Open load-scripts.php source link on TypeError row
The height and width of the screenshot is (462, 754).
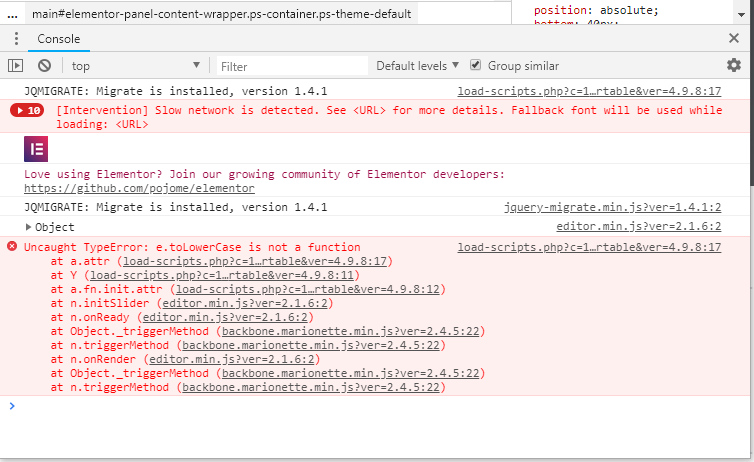coord(589,247)
